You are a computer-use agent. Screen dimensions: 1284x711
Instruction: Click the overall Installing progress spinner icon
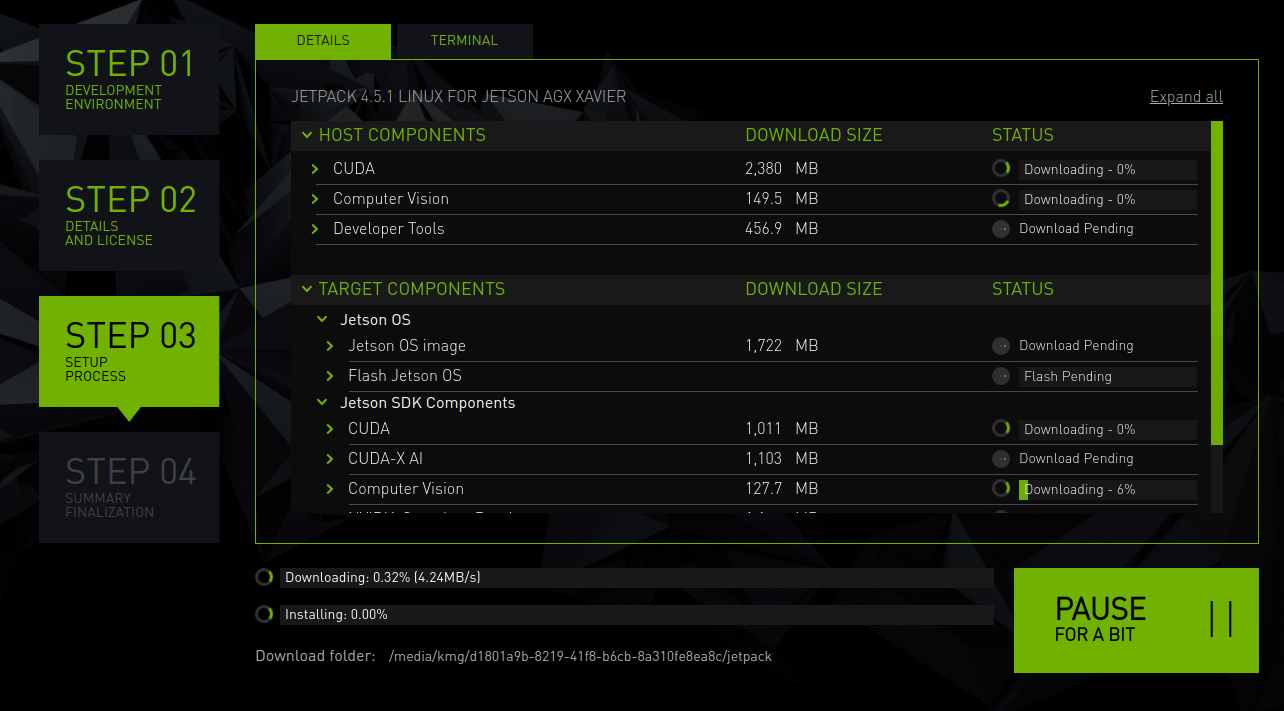coord(264,614)
